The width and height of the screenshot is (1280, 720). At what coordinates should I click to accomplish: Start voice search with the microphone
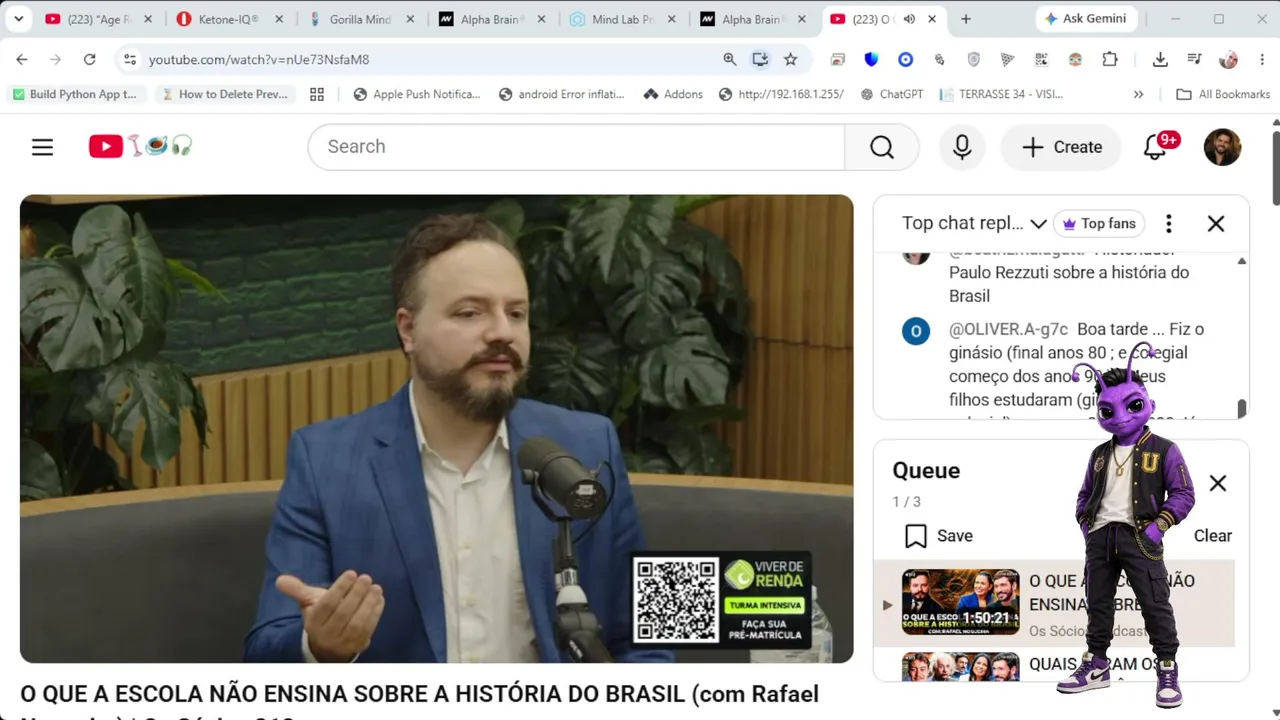(x=962, y=147)
